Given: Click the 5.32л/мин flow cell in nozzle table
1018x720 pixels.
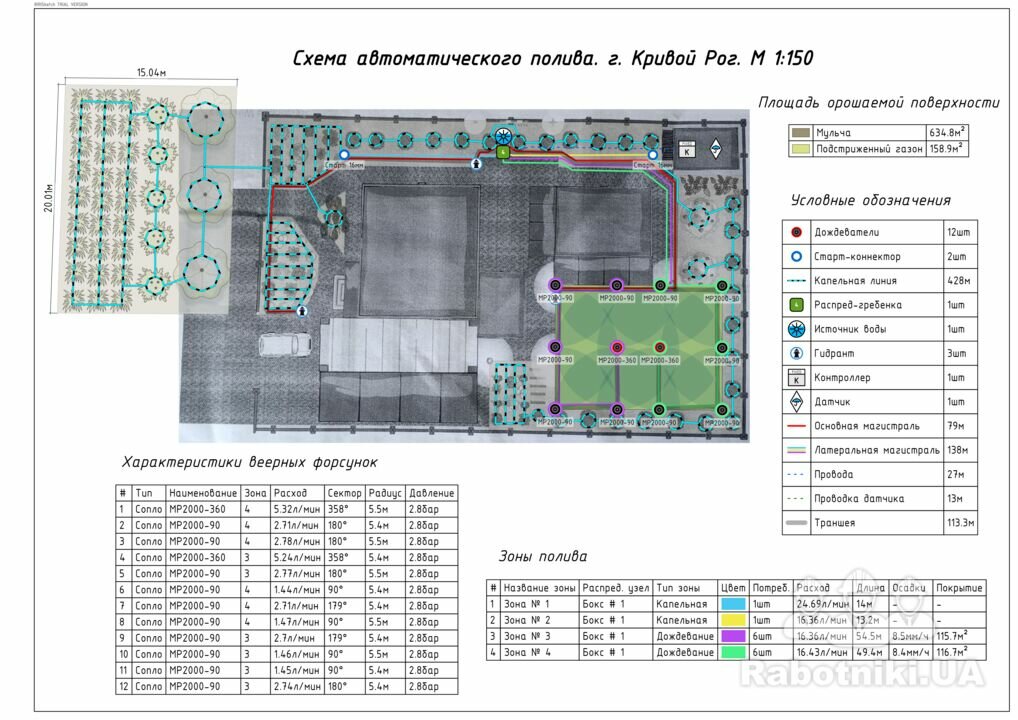Looking at the screenshot, I should [x=297, y=510].
